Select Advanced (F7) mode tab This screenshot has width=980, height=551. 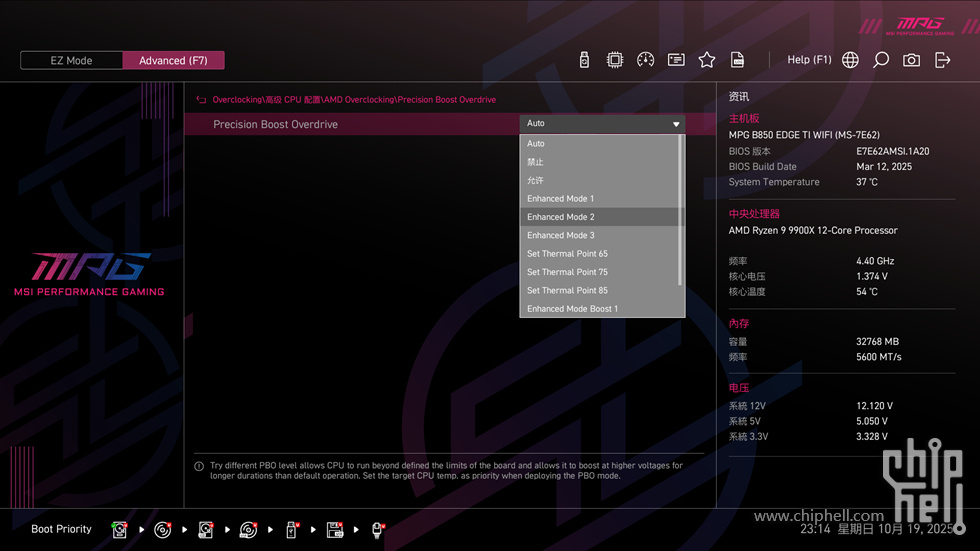[173, 60]
